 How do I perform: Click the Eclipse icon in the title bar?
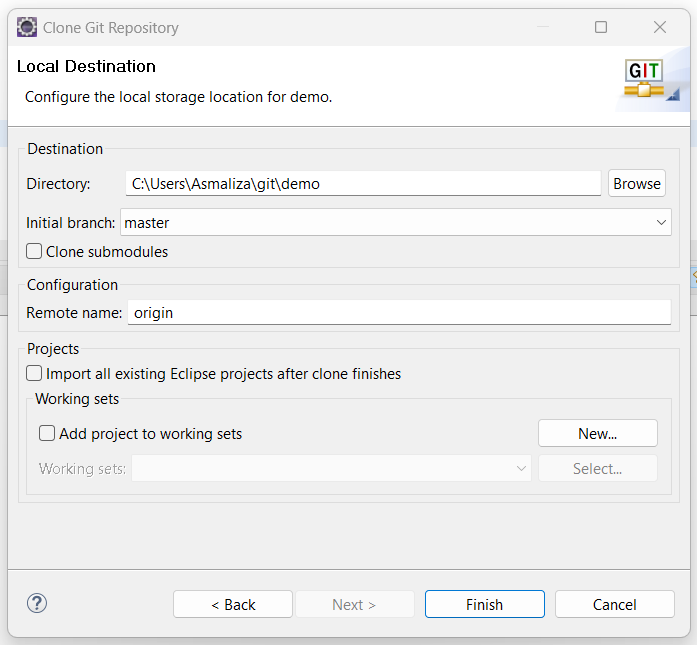(27, 27)
